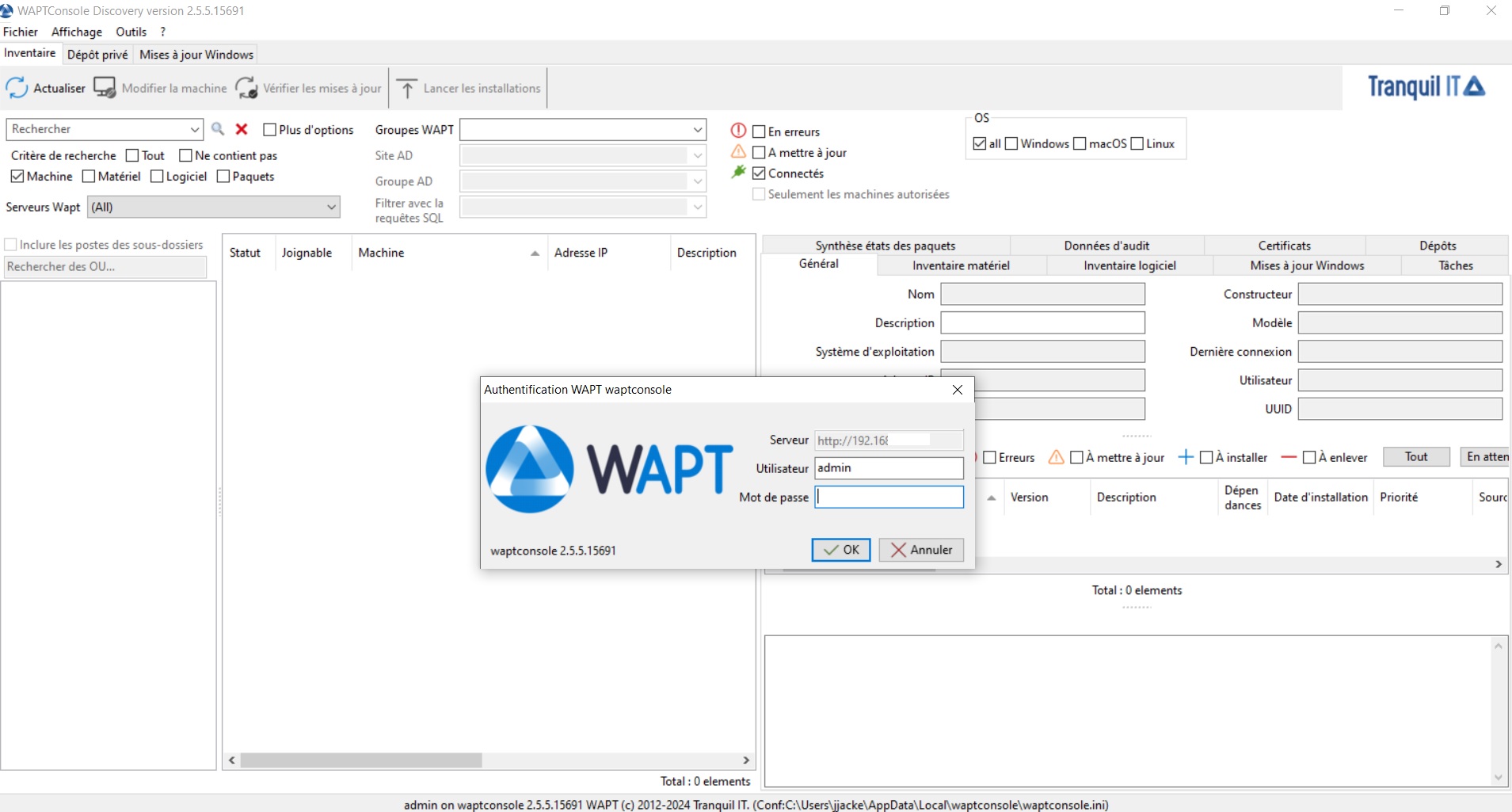Click the Mot de passe field
The height and width of the screenshot is (812, 1512).
coord(889,497)
